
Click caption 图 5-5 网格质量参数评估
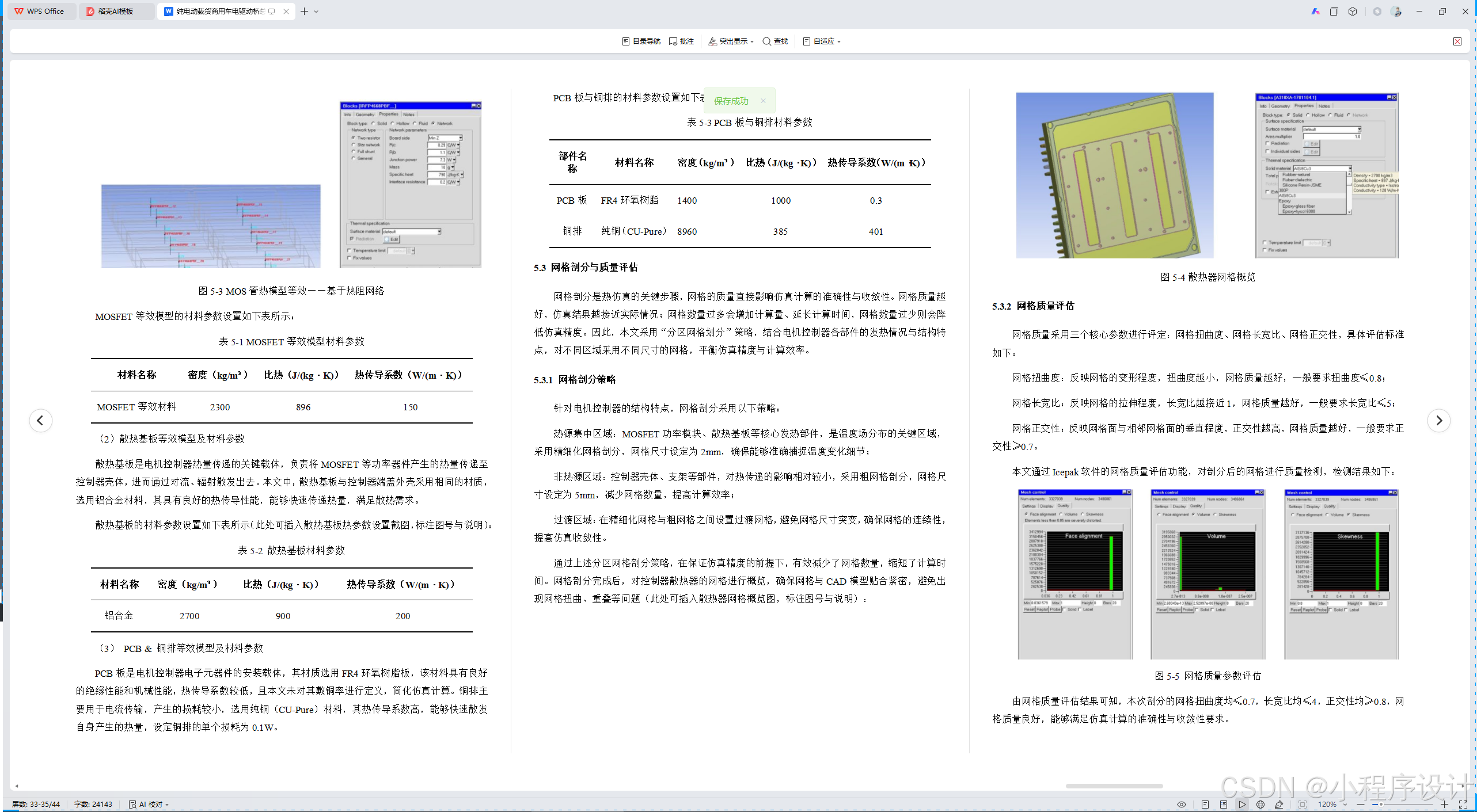(1208, 676)
